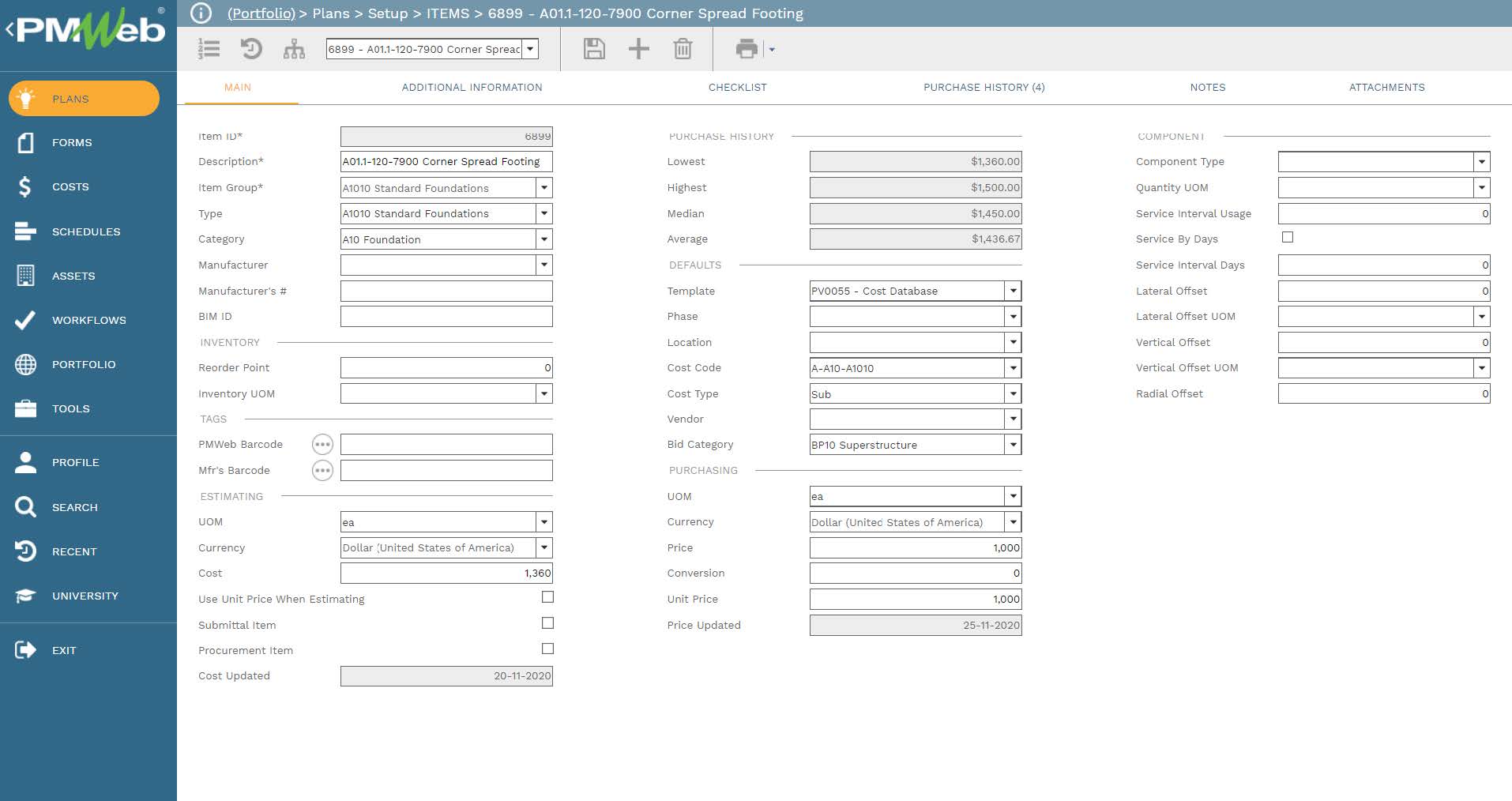Switch to the Purchase History (4) tab
Screen dimensions: 1512x801
[984, 88]
